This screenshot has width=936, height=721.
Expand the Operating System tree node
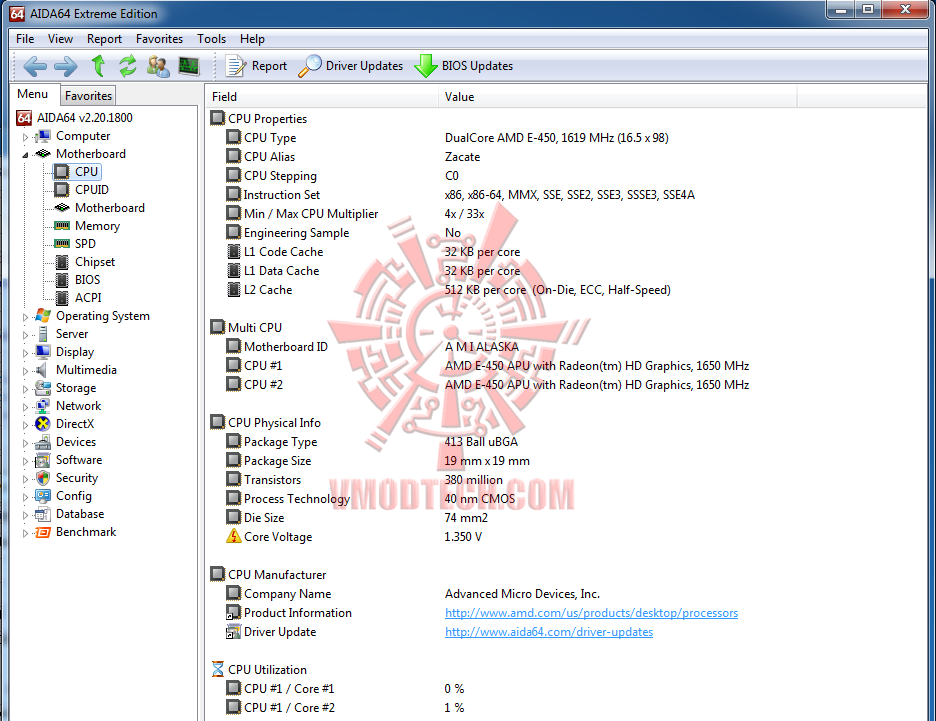point(25,317)
